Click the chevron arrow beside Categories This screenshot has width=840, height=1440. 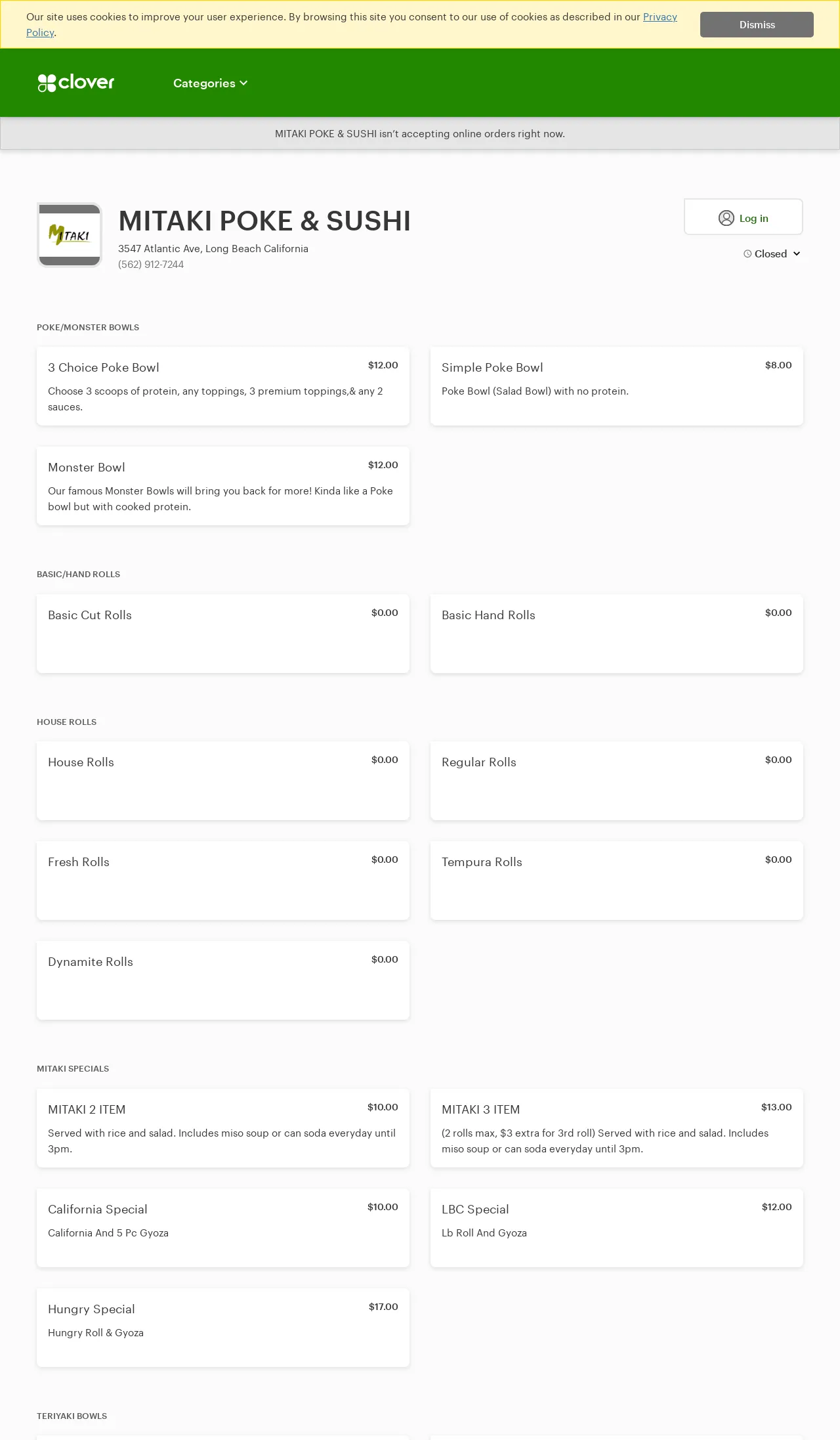(x=243, y=83)
